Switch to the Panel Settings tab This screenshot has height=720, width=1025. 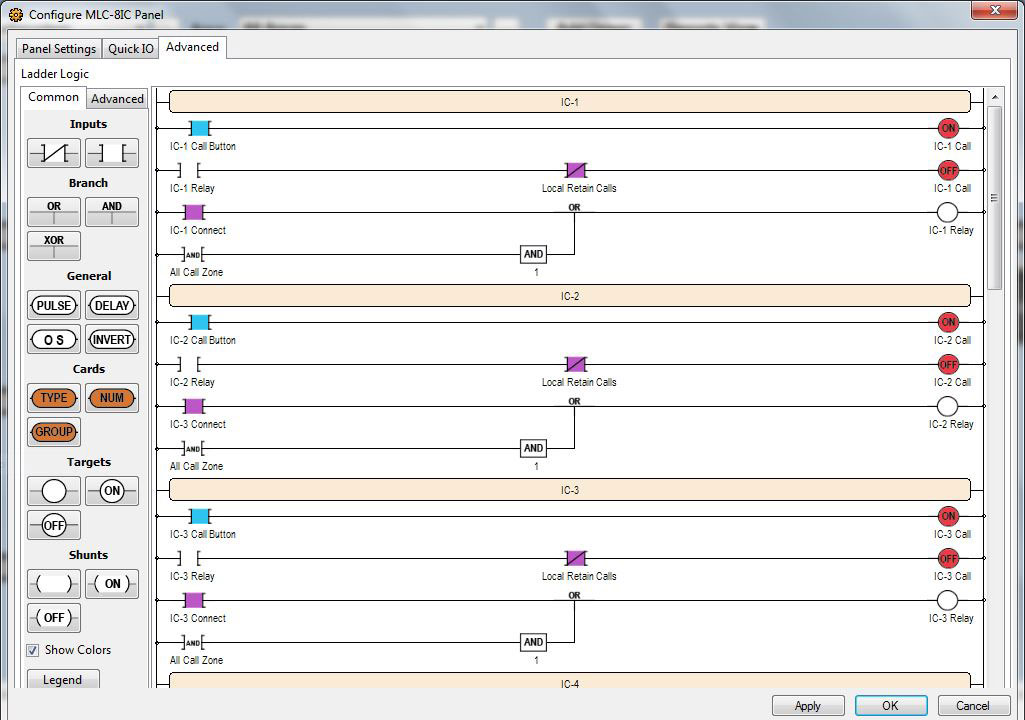pos(59,48)
